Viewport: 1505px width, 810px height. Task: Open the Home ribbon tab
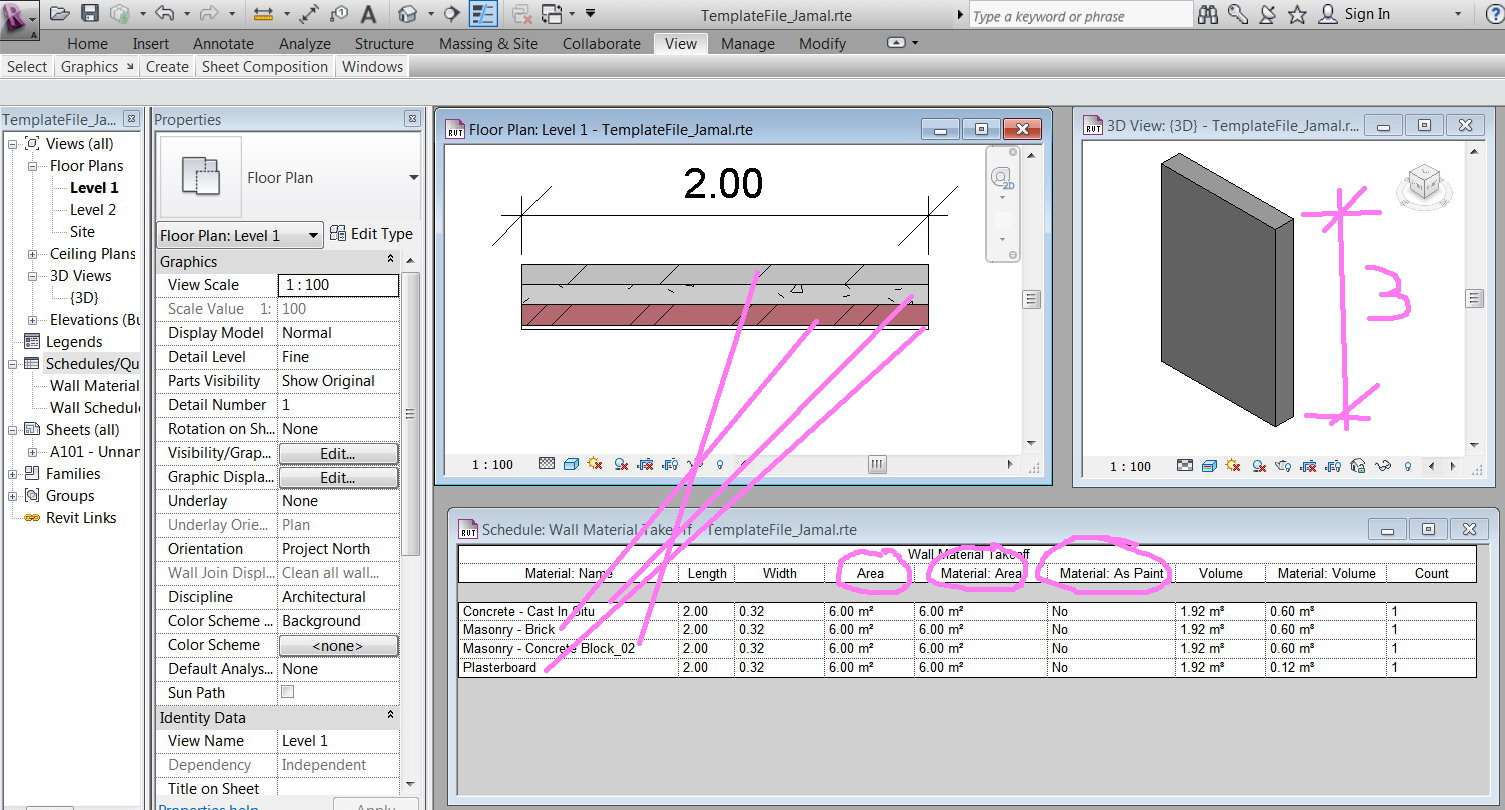tap(87, 43)
